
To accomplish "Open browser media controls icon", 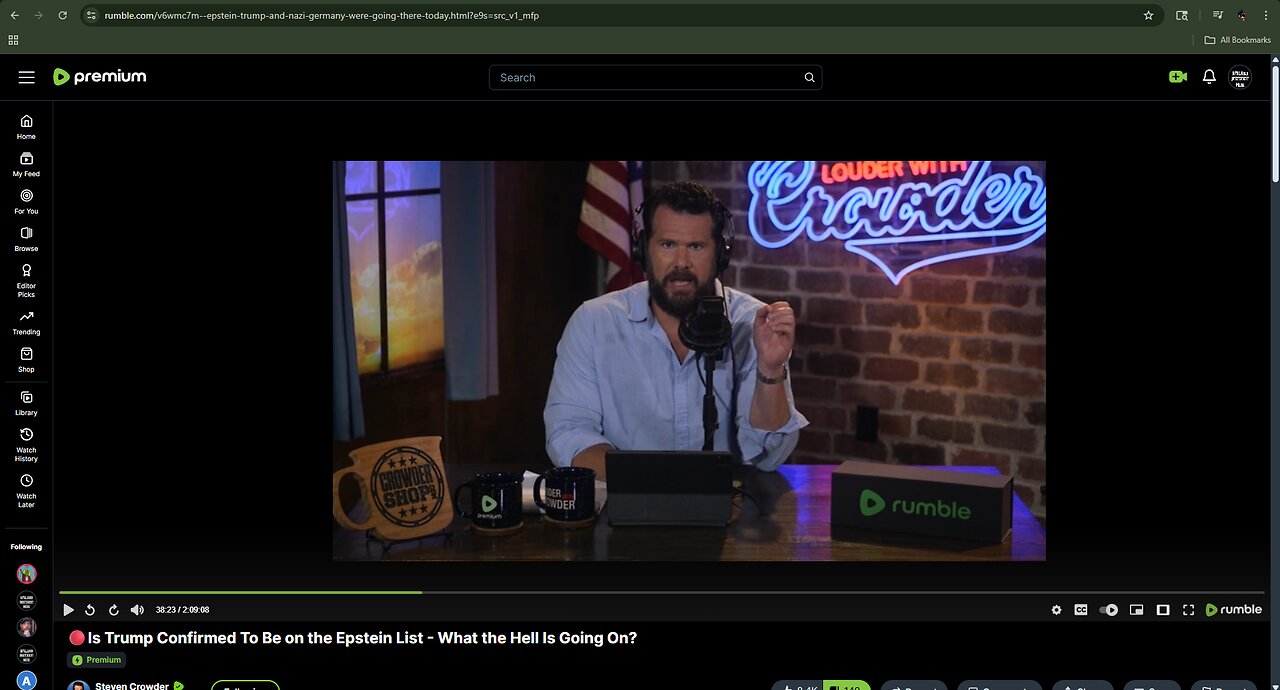I will (1218, 16).
